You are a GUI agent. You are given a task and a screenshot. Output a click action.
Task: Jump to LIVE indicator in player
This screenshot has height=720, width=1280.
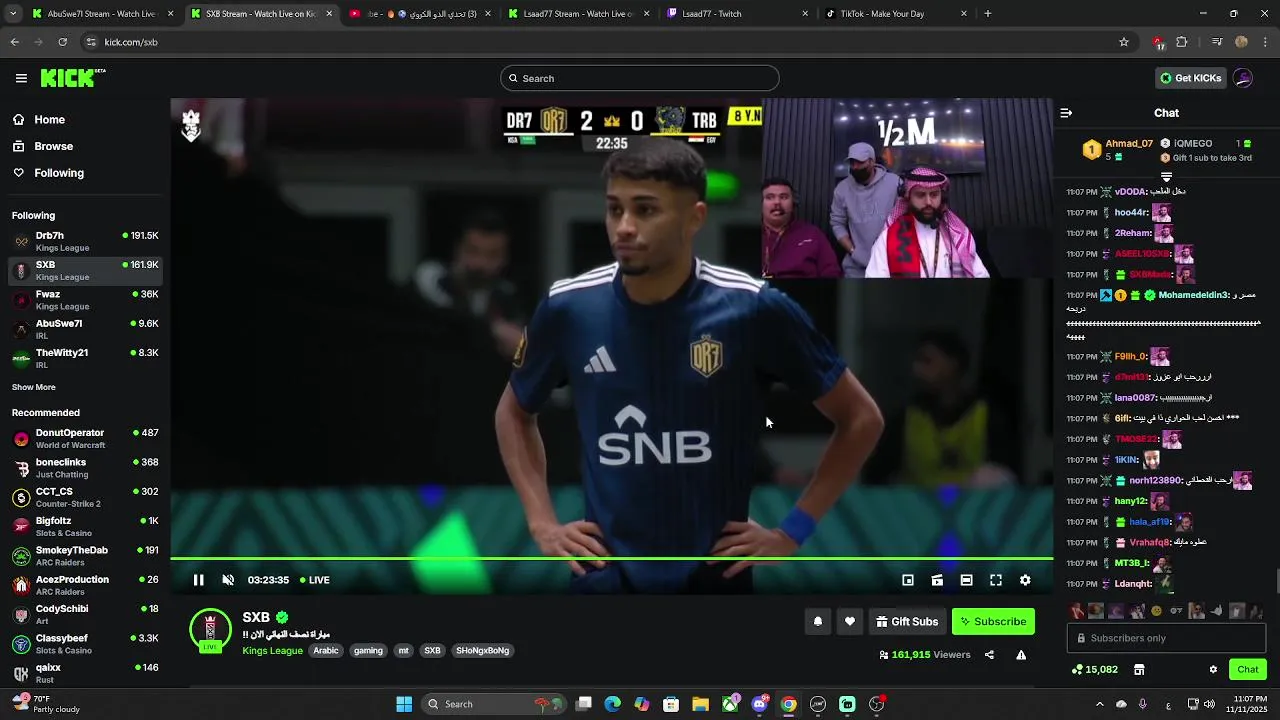pos(315,580)
